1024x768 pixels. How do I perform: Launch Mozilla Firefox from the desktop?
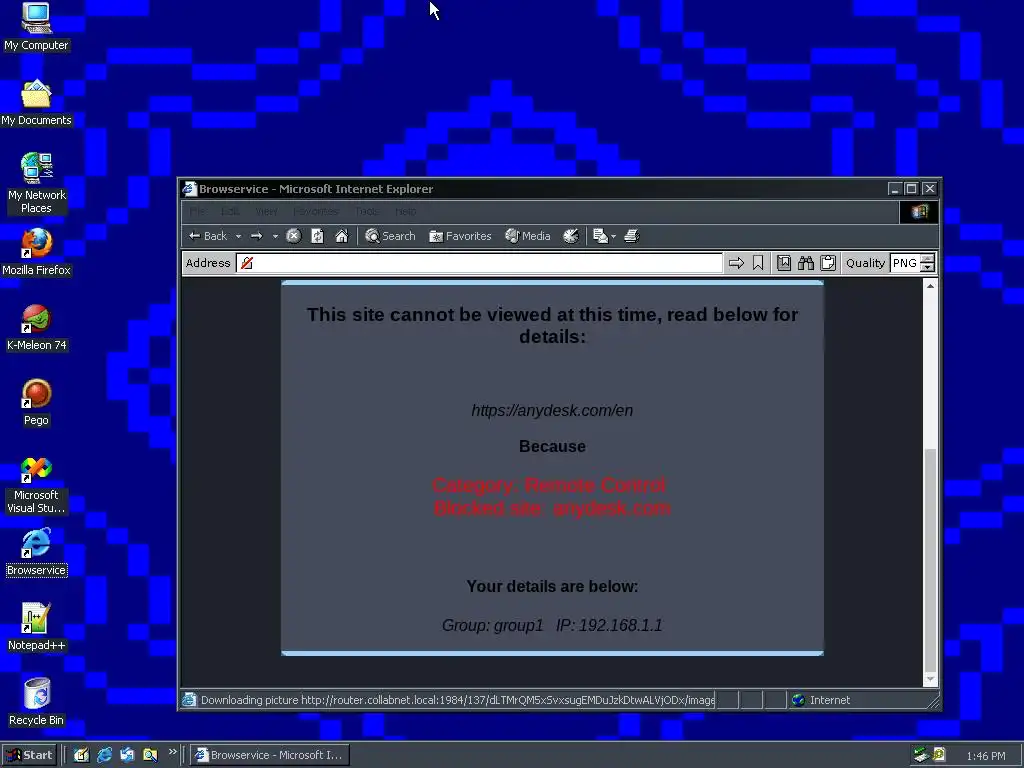36,253
